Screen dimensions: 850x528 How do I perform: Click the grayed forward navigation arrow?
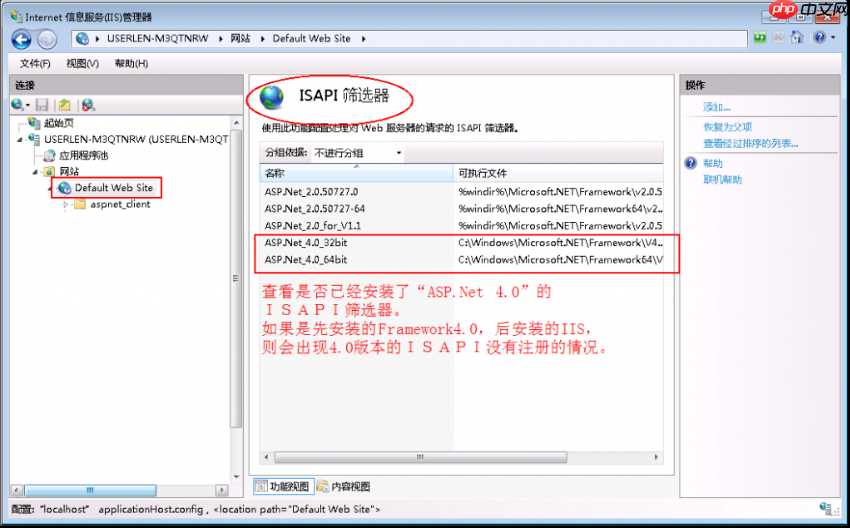click(x=47, y=39)
